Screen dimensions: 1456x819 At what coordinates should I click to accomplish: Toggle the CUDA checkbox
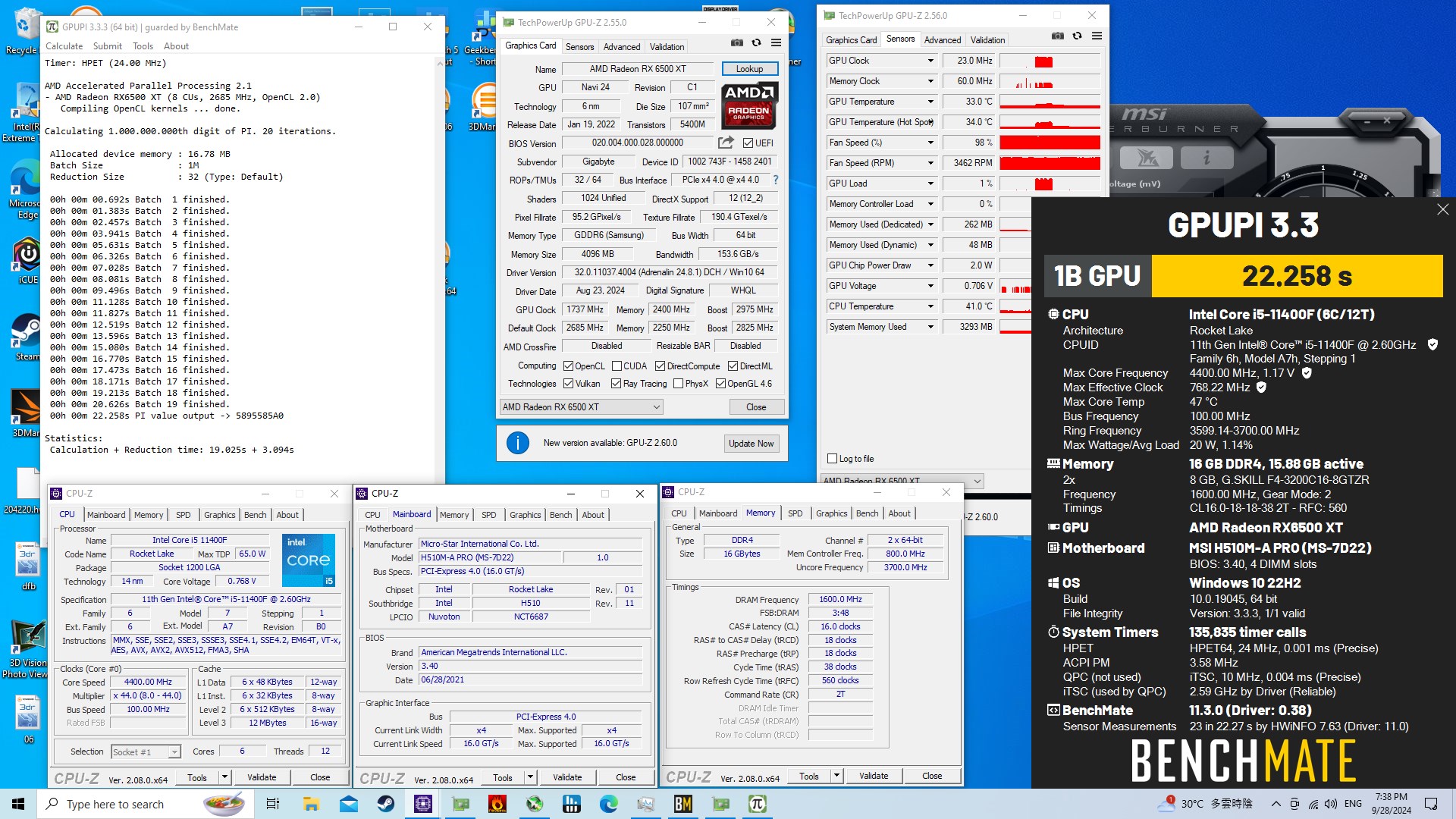[x=617, y=366]
